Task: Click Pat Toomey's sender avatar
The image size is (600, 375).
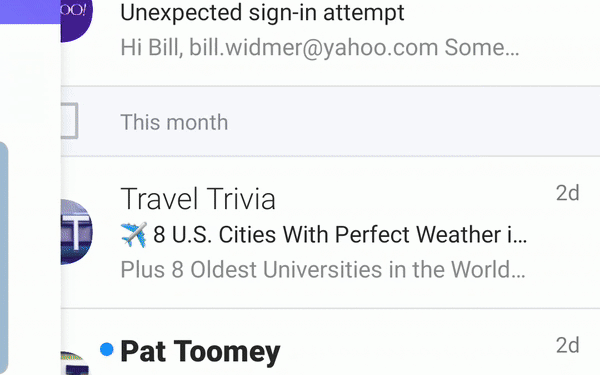Action: 75,363
